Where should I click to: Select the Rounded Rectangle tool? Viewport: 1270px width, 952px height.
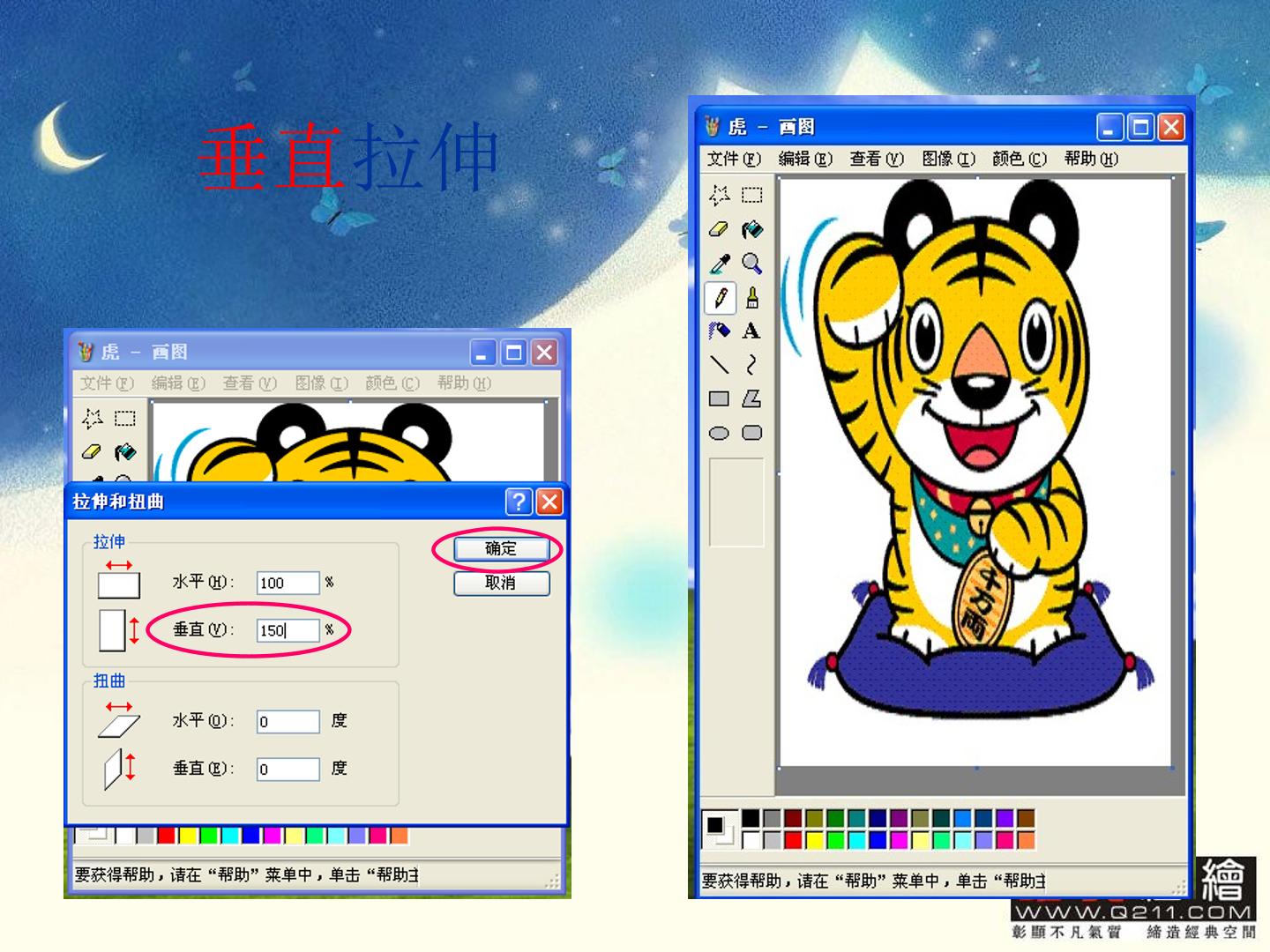tap(752, 433)
